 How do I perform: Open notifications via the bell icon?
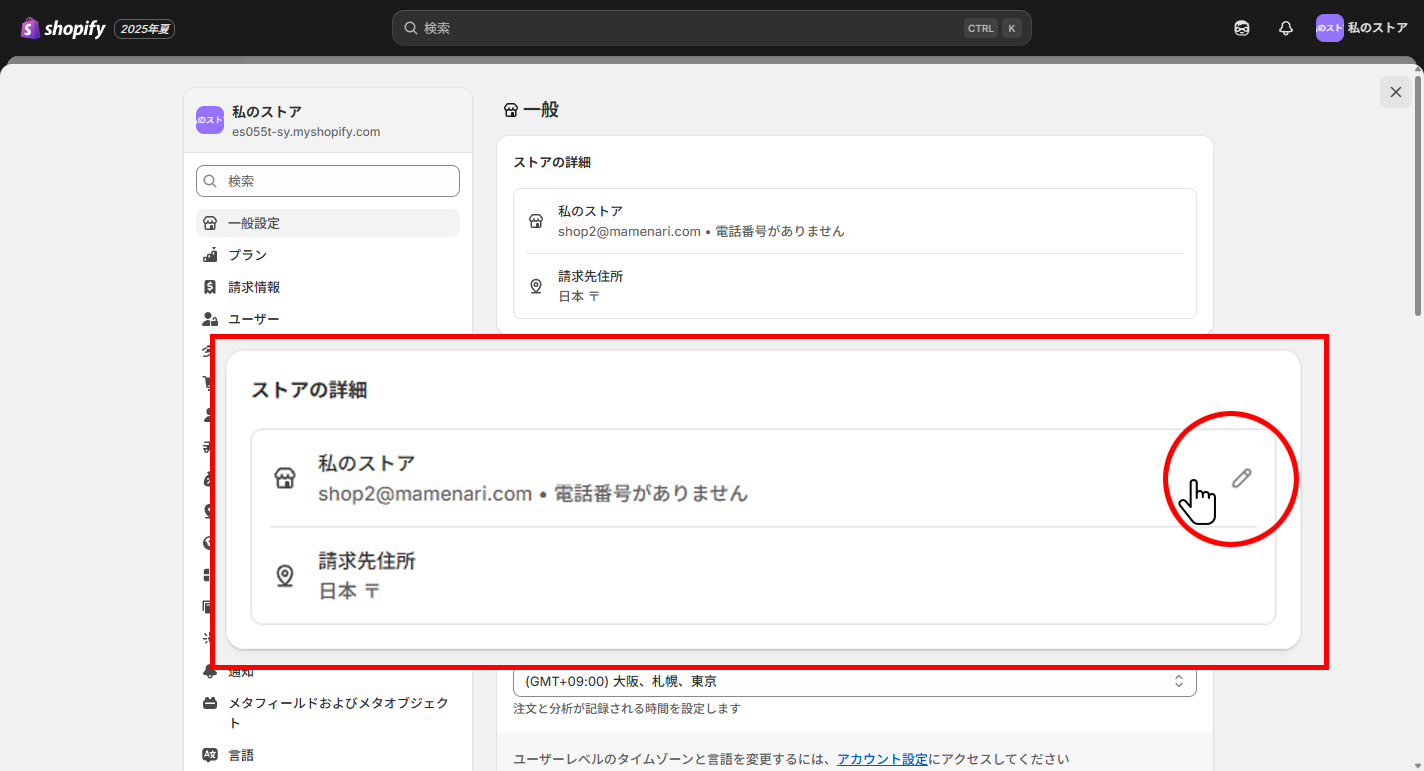point(1286,29)
